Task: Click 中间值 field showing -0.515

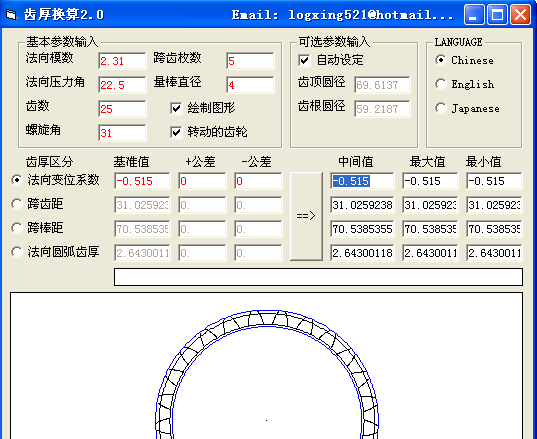Action: coord(362,181)
